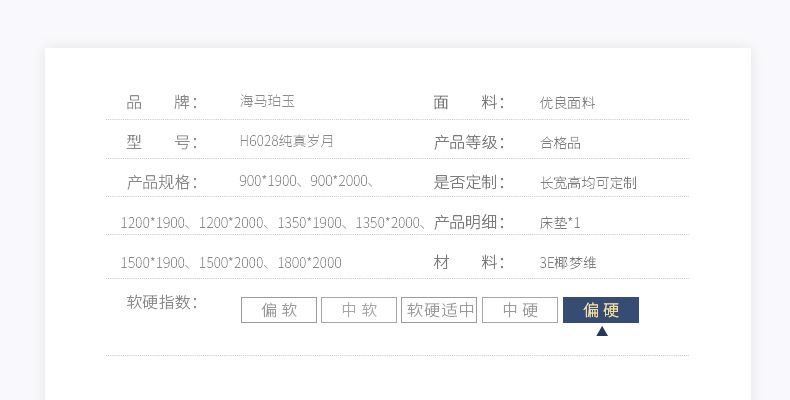Click the fabric value 优良面料
790x400 pixels.
(567, 103)
